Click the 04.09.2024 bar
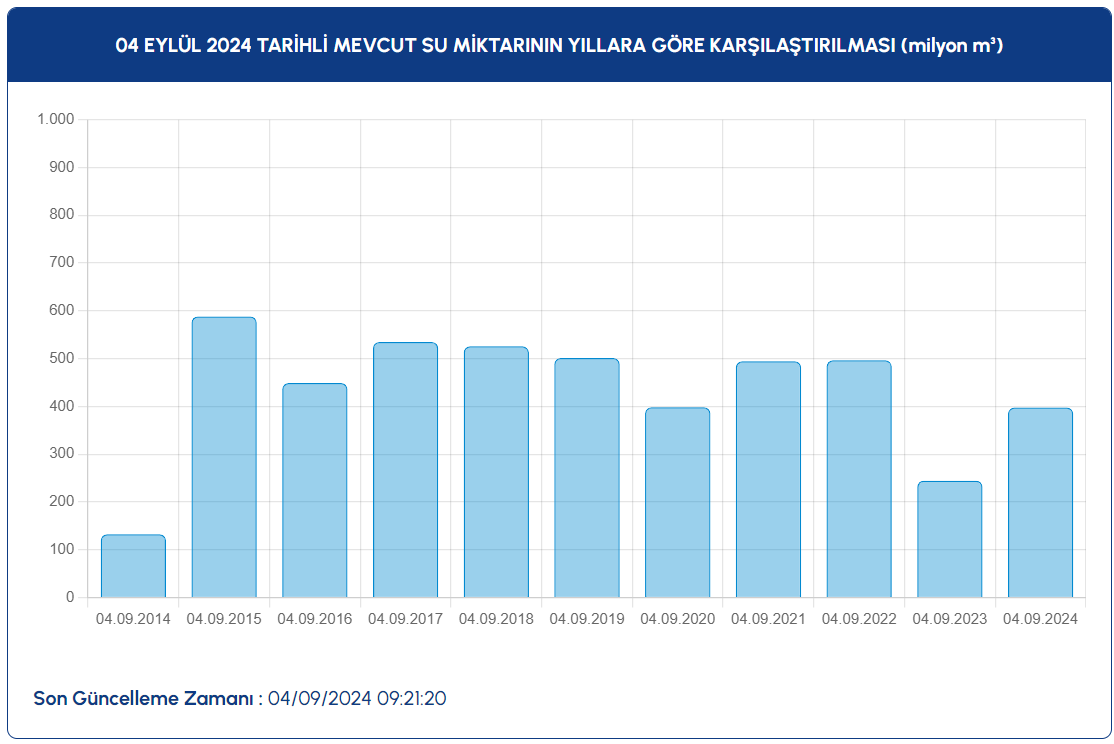 point(1040,502)
